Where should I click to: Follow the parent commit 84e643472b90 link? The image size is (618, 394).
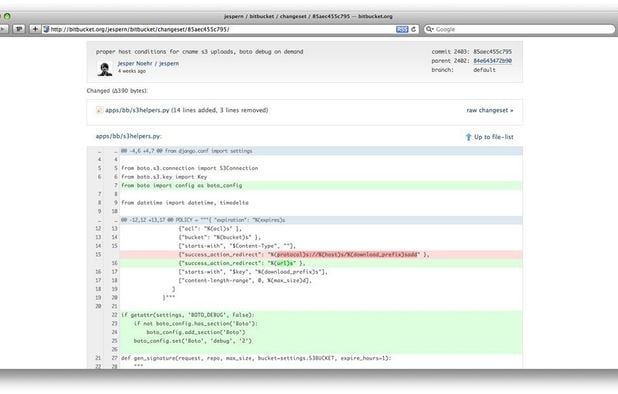tap(492, 61)
